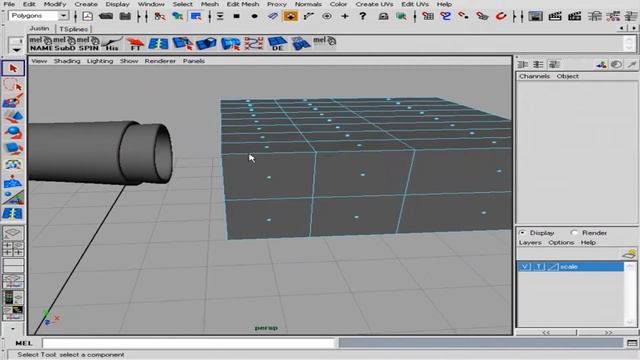Screen dimensions: 640x360
Task: Click the Select by component type icon
Action: 196,16
